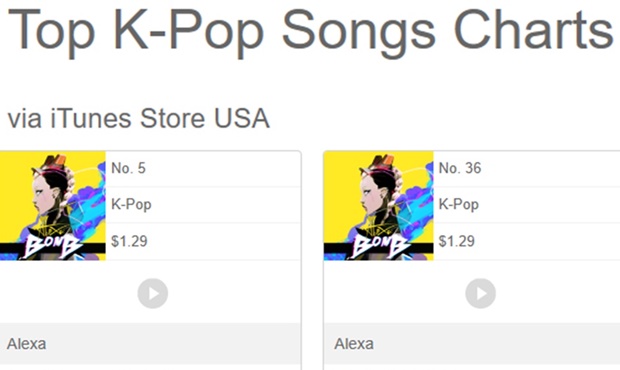Click the word "Songs" in the page title
This screenshot has height=370, width=620.
coord(359,32)
